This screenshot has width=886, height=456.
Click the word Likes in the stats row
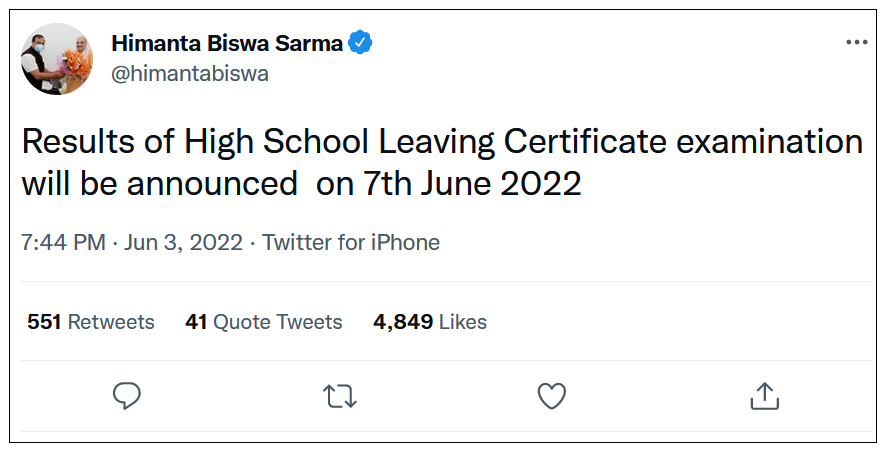pos(463,322)
